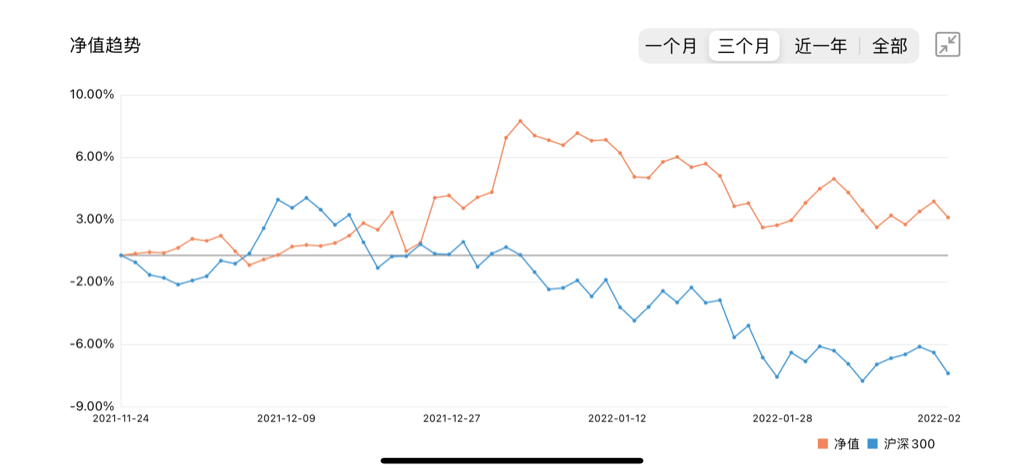Hide the 净值 series via legend label

pos(846,443)
